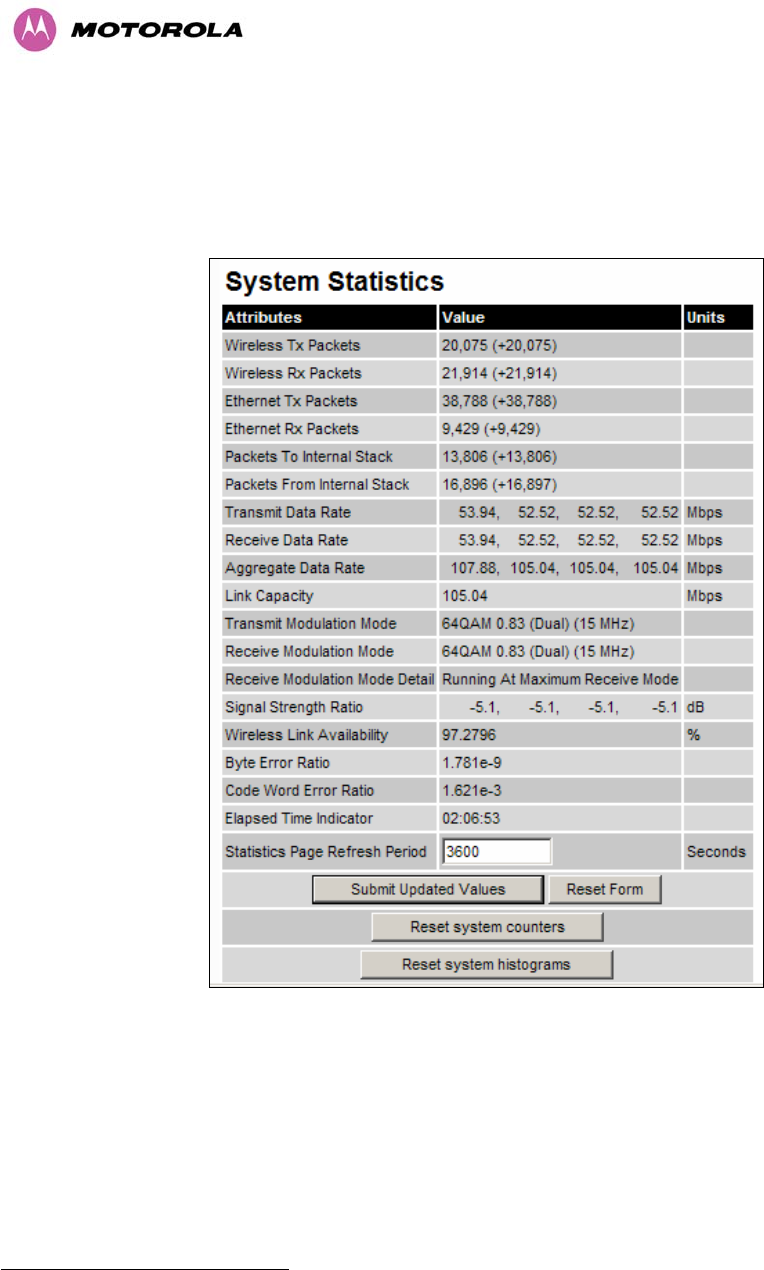Click the Byte Error Ratio label

277,763
